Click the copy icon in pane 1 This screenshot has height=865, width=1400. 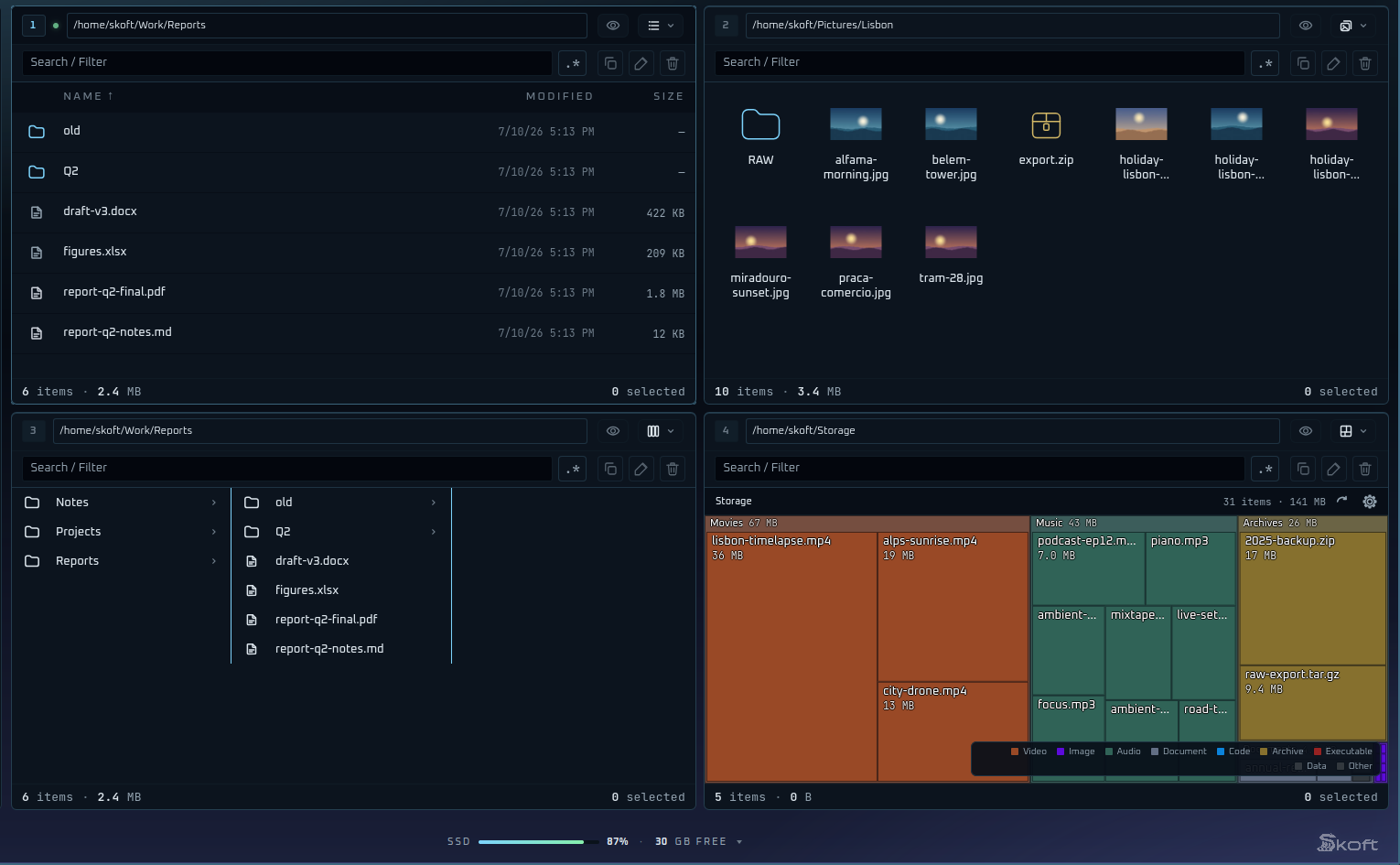pos(610,63)
